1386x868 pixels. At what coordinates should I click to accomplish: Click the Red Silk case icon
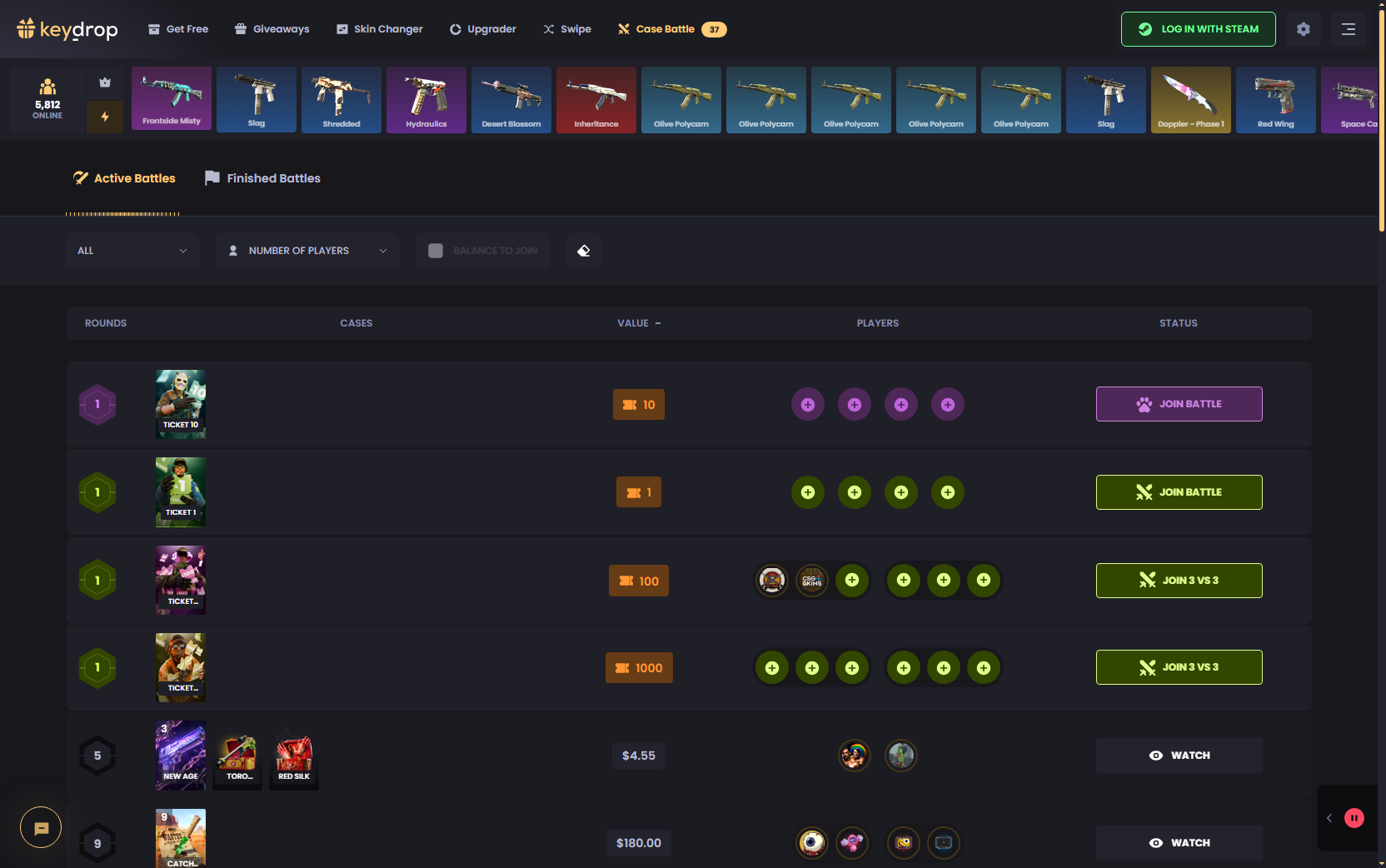(294, 756)
